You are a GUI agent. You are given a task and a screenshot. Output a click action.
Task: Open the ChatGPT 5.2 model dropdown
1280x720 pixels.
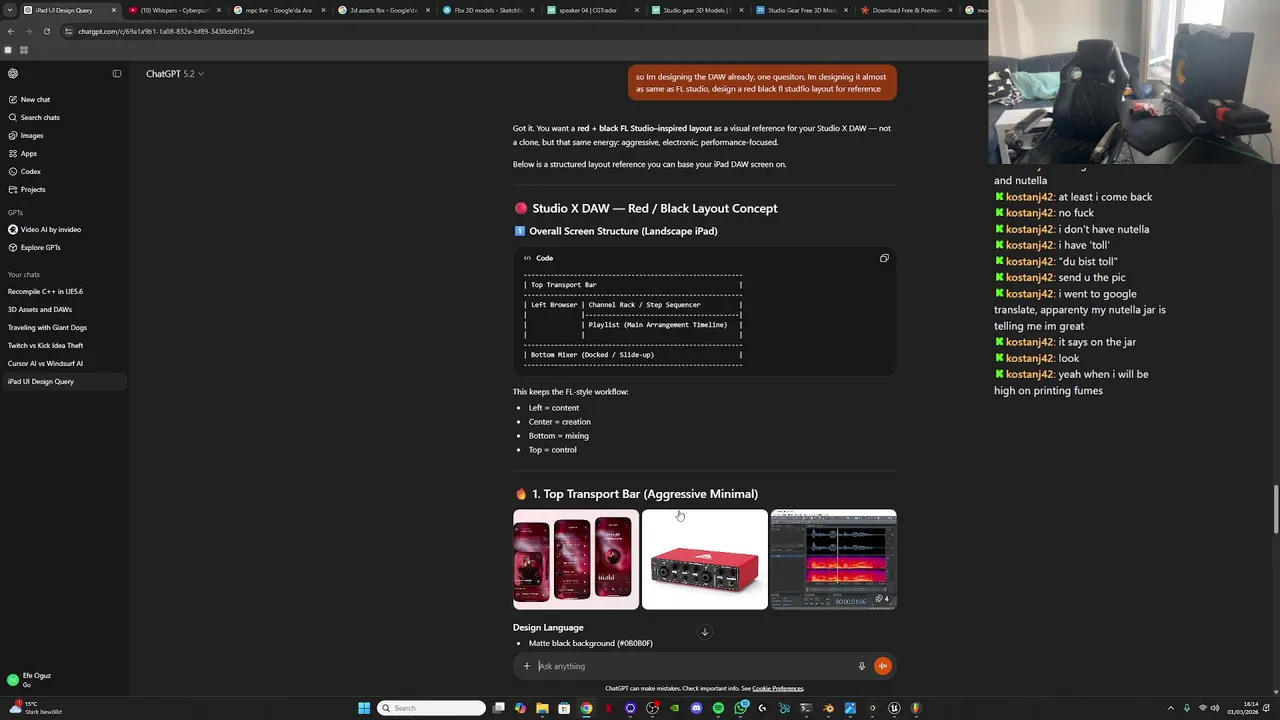click(x=175, y=74)
